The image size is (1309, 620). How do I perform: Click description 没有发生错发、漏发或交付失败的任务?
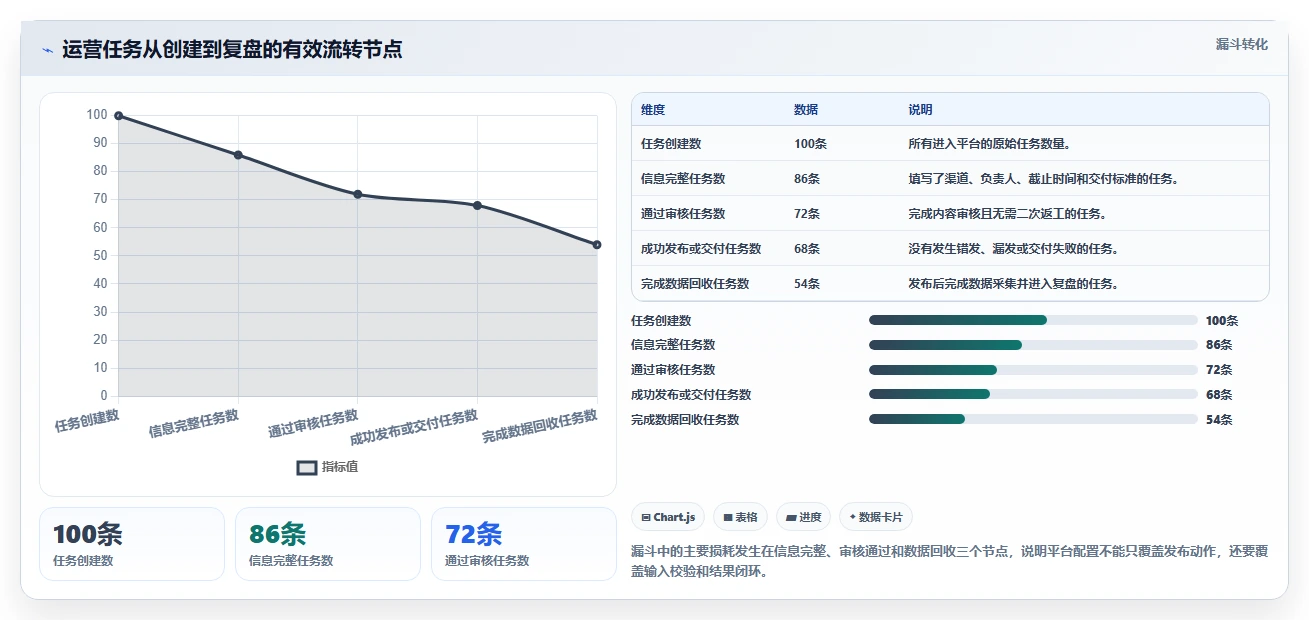1013,249
